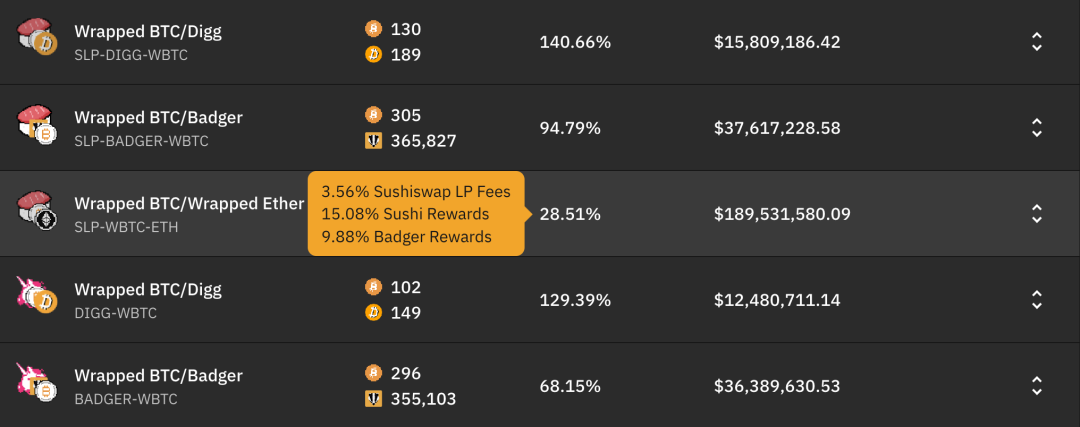The height and width of the screenshot is (427, 1080).
Task: Click the SLP-BADGER-WBTC sushi vault icon
Action: 37,124
